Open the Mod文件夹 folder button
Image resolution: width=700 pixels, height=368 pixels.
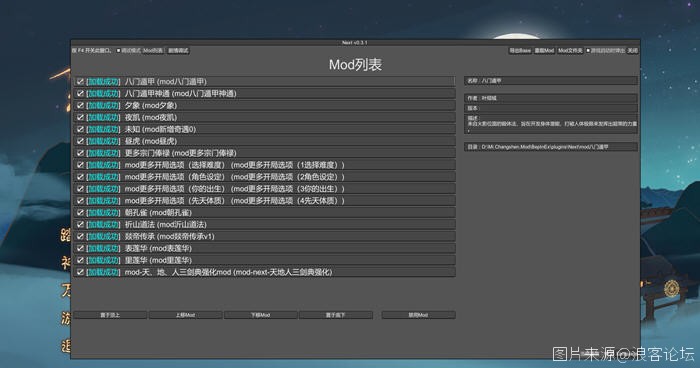click(570, 51)
